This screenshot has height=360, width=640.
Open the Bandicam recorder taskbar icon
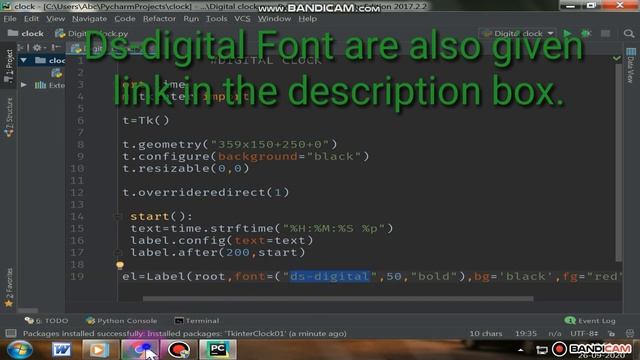[x=178, y=350]
